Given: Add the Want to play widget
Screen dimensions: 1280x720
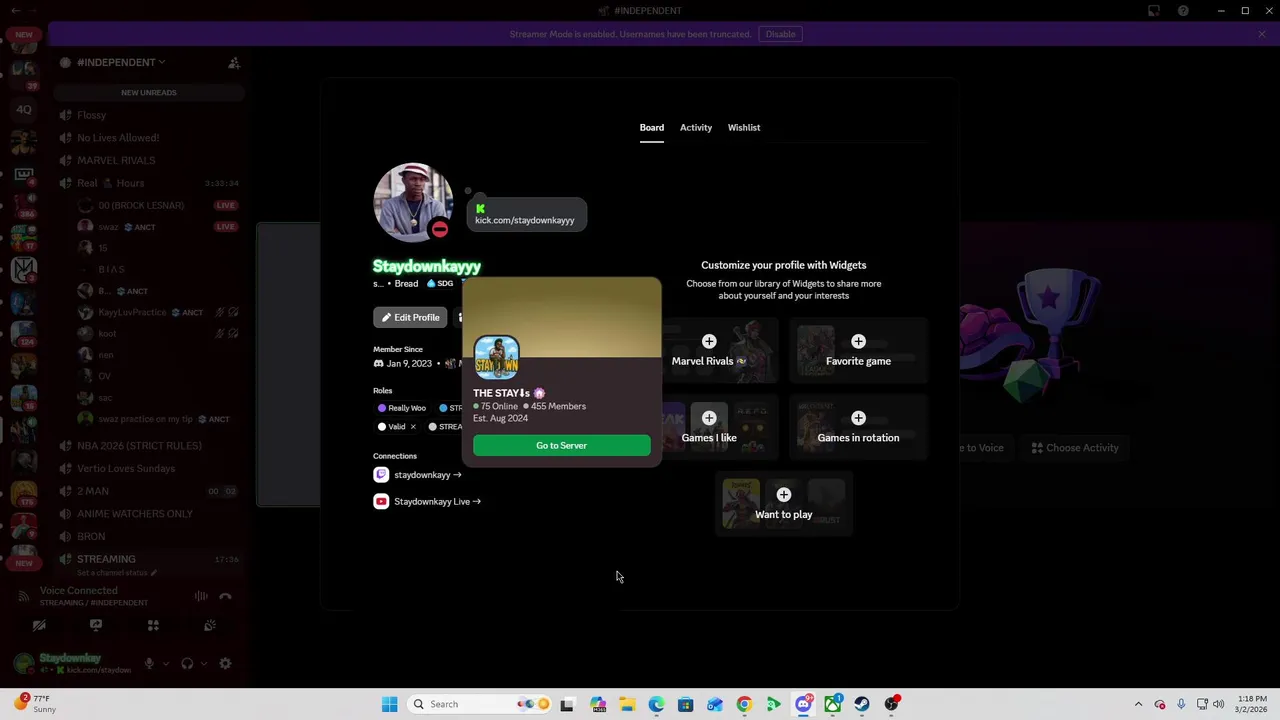Looking at the screenshot, I should (x=784, y=495).
